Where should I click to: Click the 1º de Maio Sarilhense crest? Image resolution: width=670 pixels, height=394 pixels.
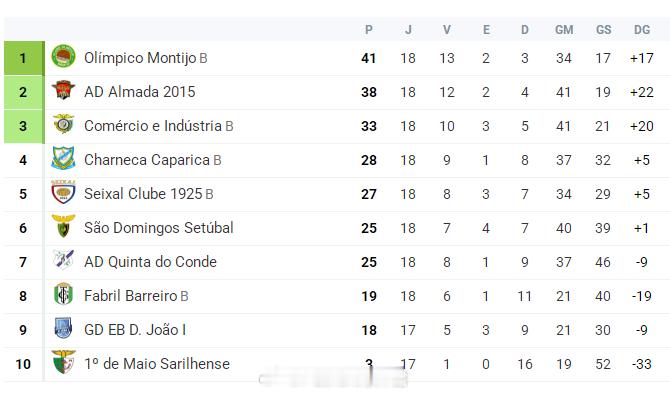[x=63, y=362]
